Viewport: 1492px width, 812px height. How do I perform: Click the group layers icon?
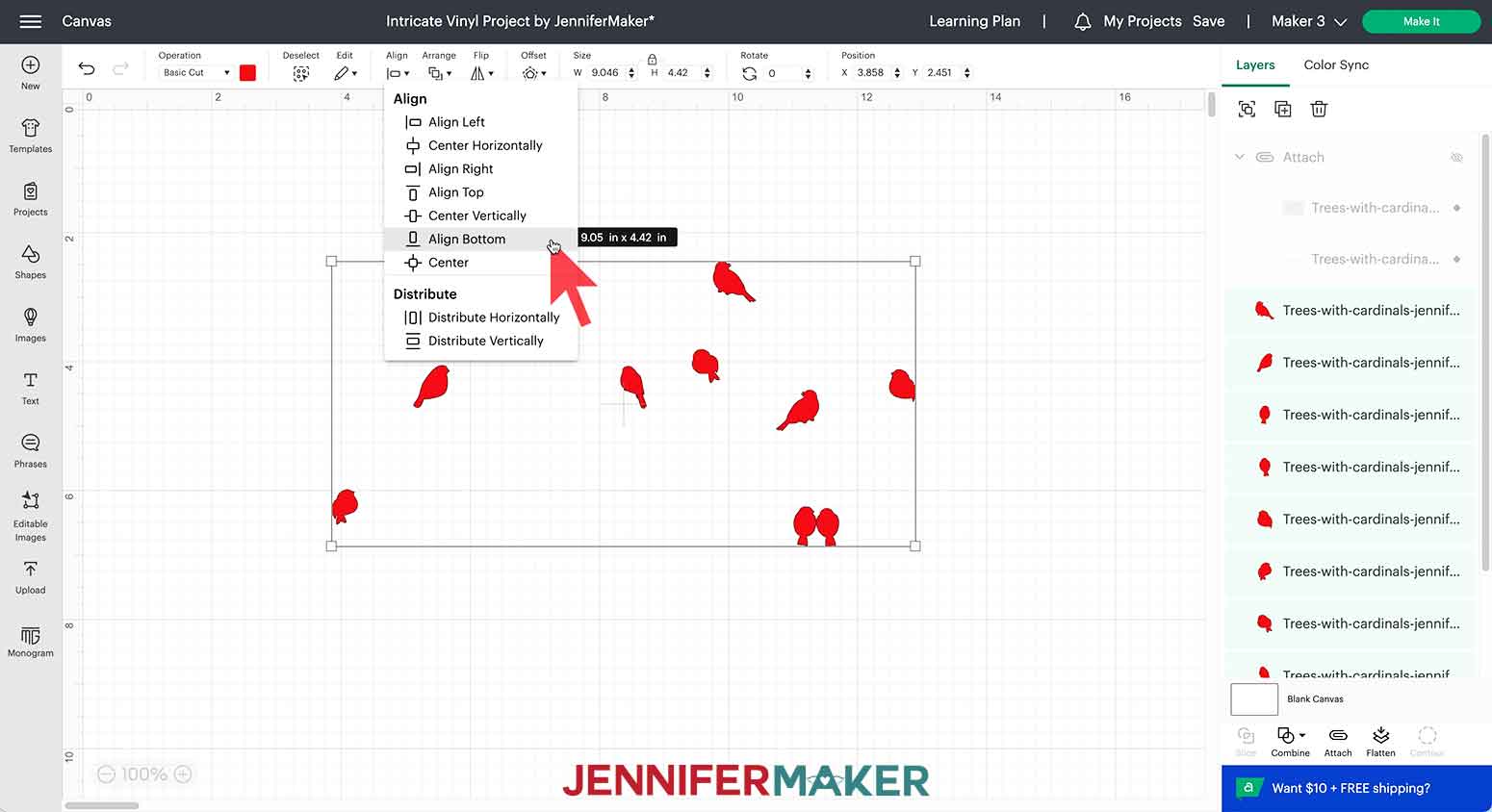click(1247, 109)
